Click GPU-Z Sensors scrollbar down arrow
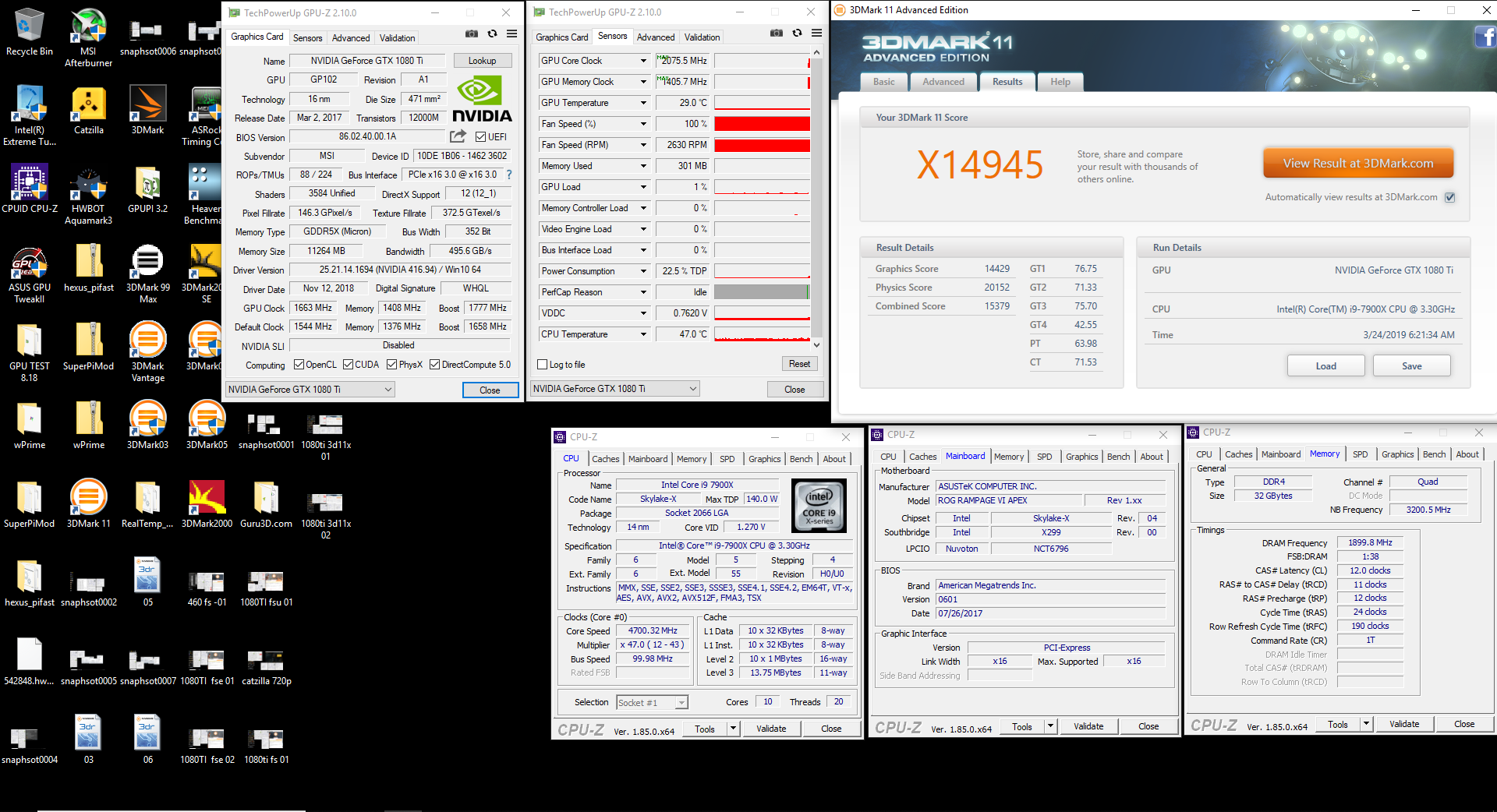Viewport: 1497px width, 812px height. click(x=816, y=344)
